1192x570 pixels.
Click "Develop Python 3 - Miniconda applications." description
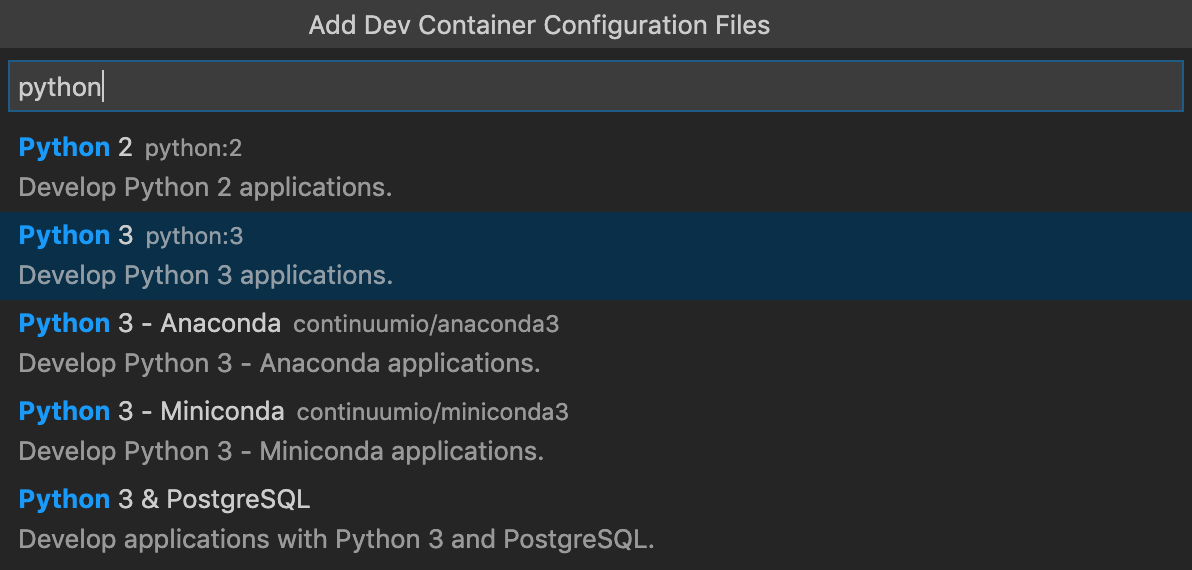(x=281, y=451)
